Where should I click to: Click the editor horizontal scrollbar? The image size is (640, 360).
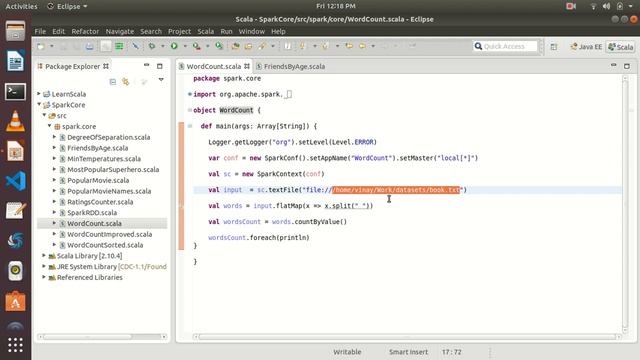pos(407,337)
